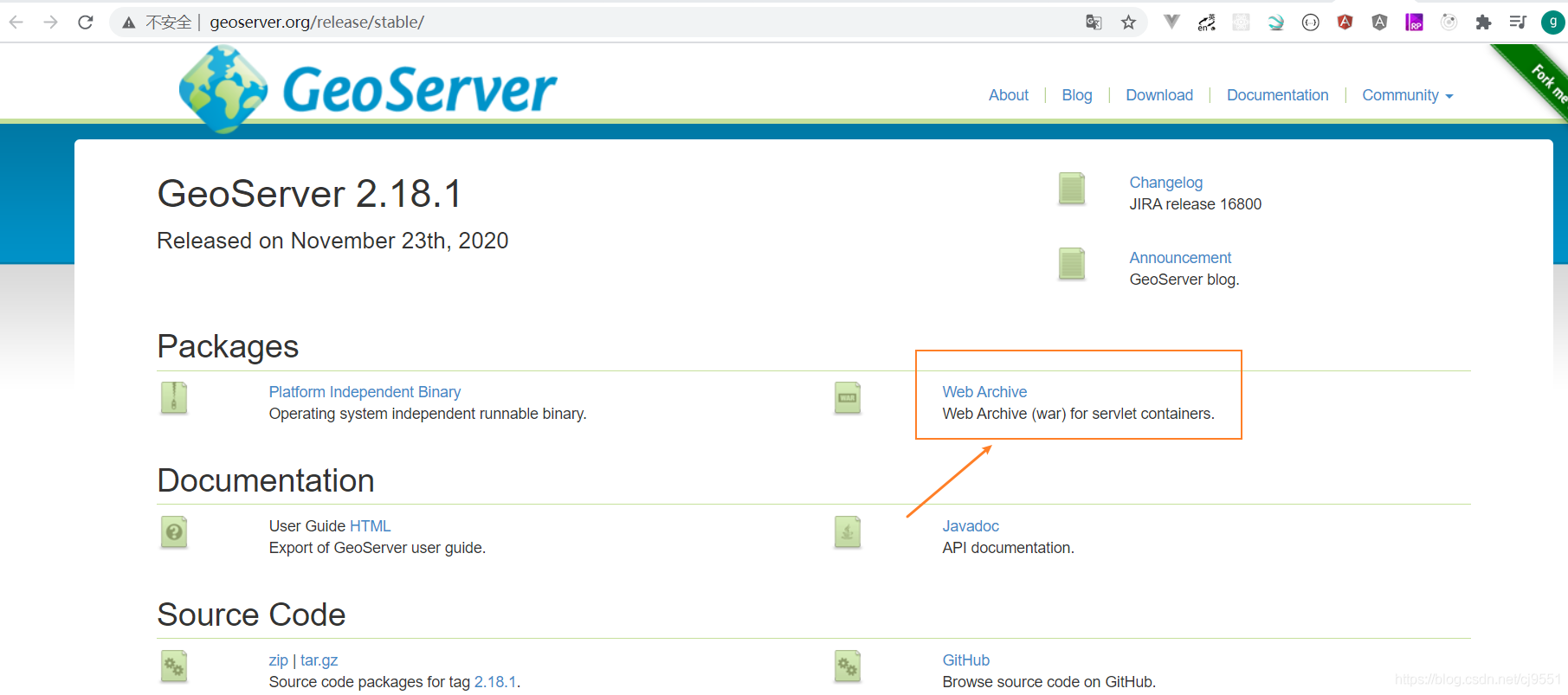Open the User Guide HTML link
This screenshot has width=1568, height=695.
pos(370,526)
